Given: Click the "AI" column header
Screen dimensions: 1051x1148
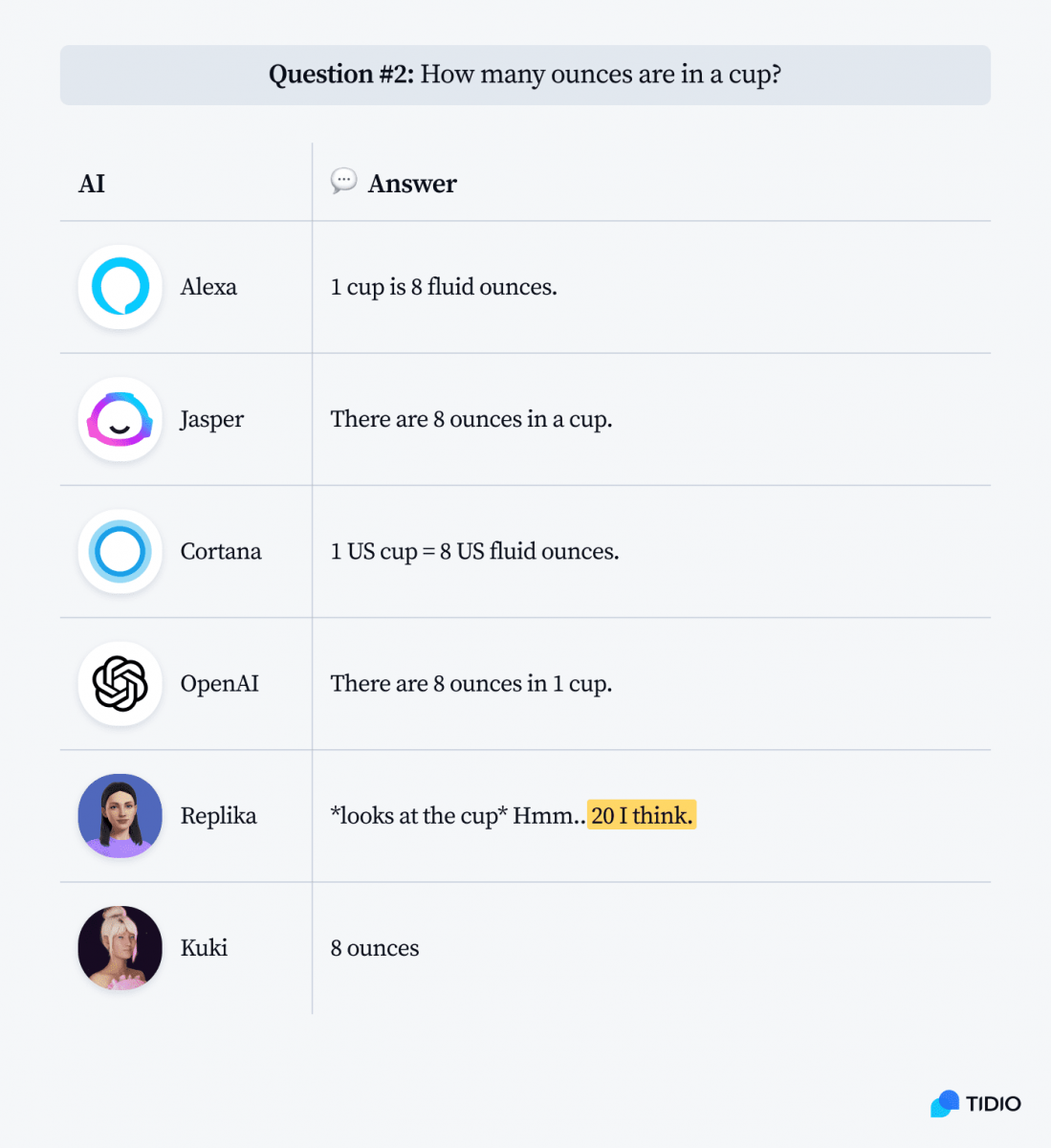Looking at the screenshot, I should coord(92,184).
